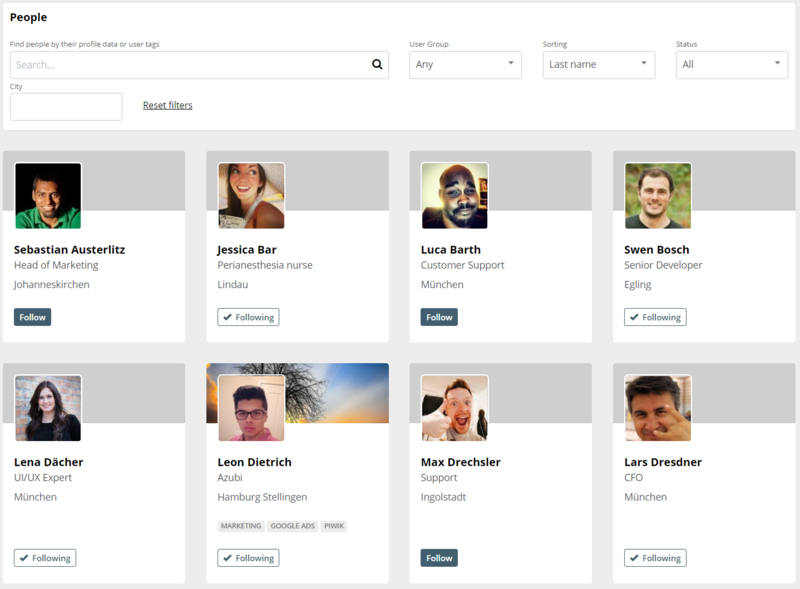Open the Status dropdown set to All
Viewport: 800px width, 589px height.
[x=732, y=65]
